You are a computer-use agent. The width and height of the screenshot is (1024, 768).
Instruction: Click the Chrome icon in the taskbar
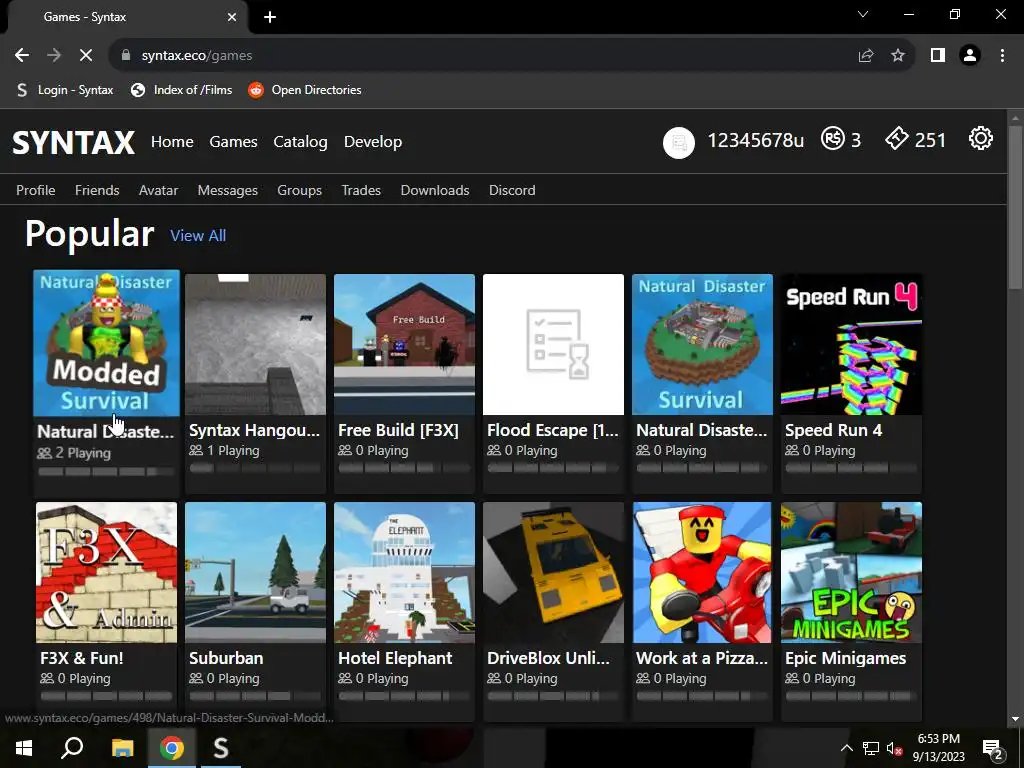click(x=172, y=748)
